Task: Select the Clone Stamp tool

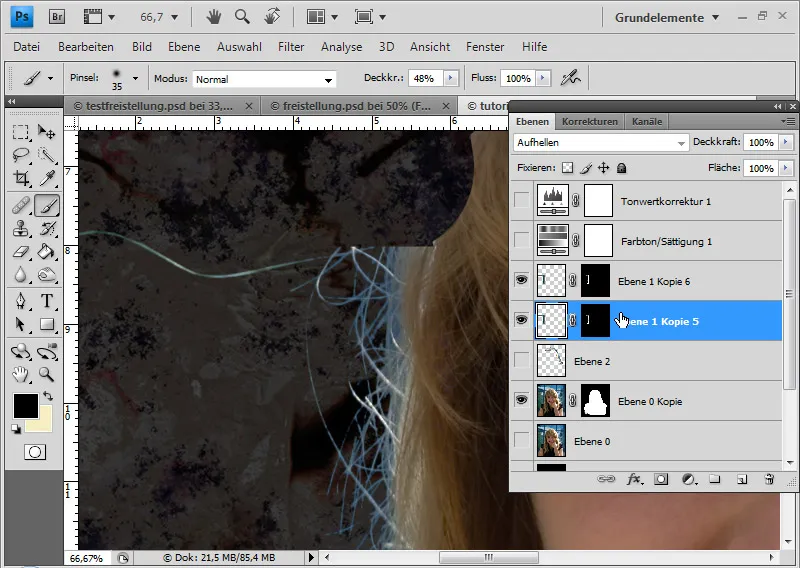Action: coord(20,229)
